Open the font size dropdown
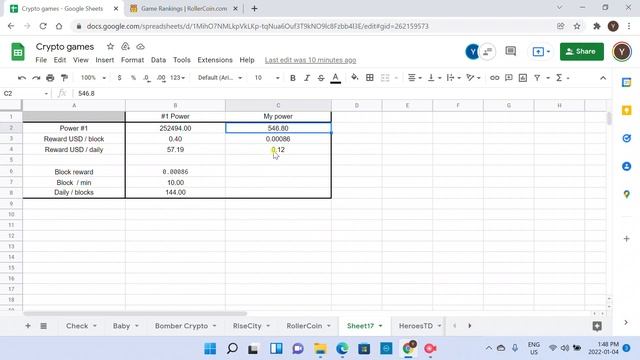 click(x=267, y=78)
